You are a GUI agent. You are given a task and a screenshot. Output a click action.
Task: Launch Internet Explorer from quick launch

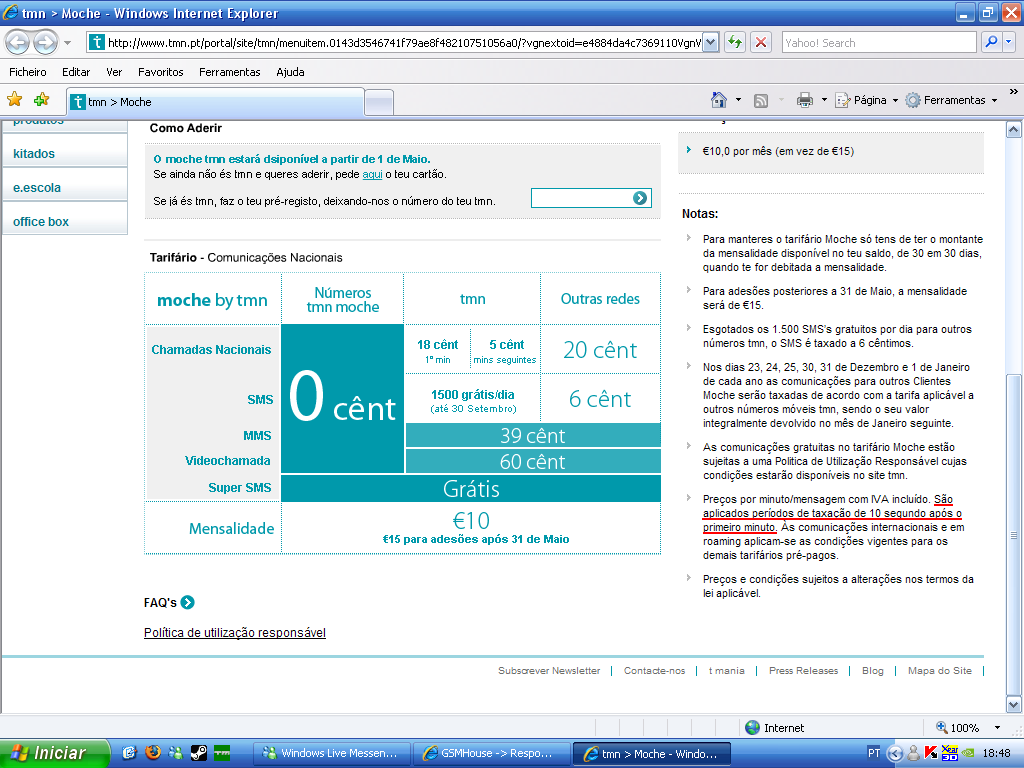[129, 753]
